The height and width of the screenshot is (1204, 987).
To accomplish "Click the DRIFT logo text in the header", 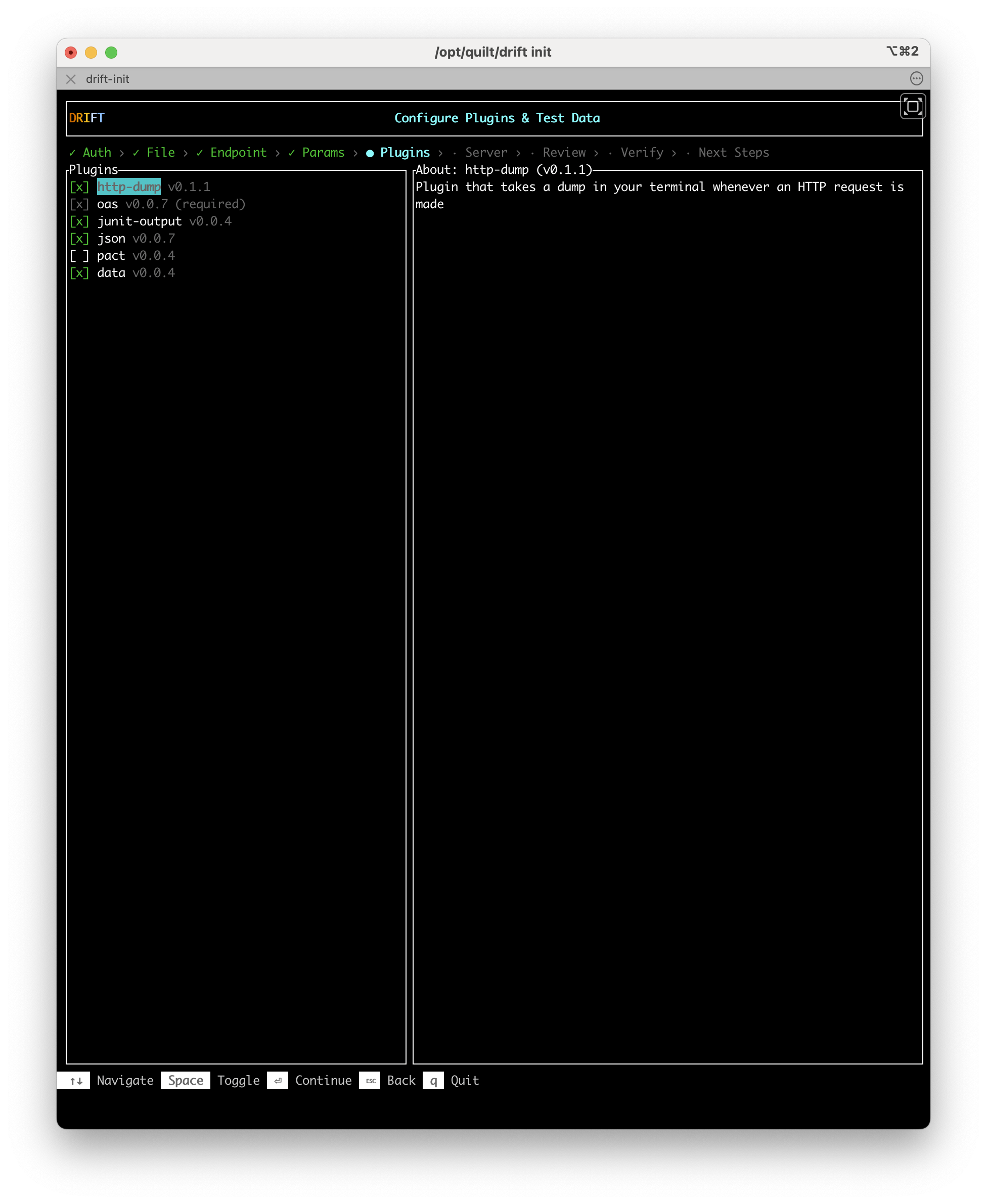I will point(86,118).
